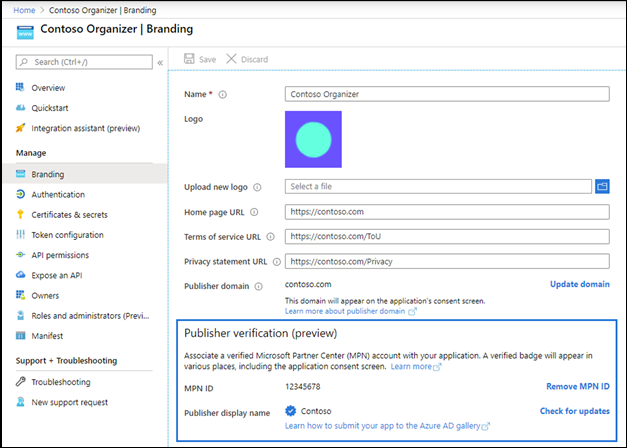Click the Integration assistant rocket icon
The width and height of the screenshot is (627, 448).
[20, 128]
